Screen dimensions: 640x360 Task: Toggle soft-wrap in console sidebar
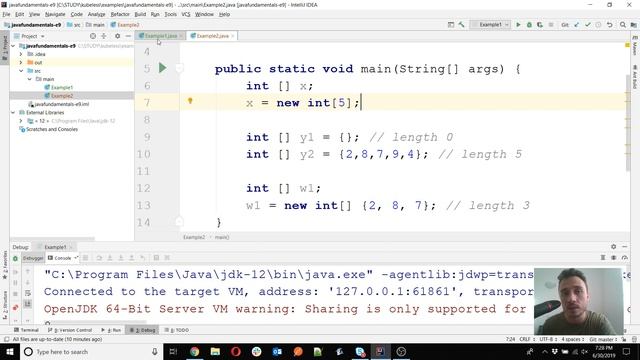[x=28, y=293]
